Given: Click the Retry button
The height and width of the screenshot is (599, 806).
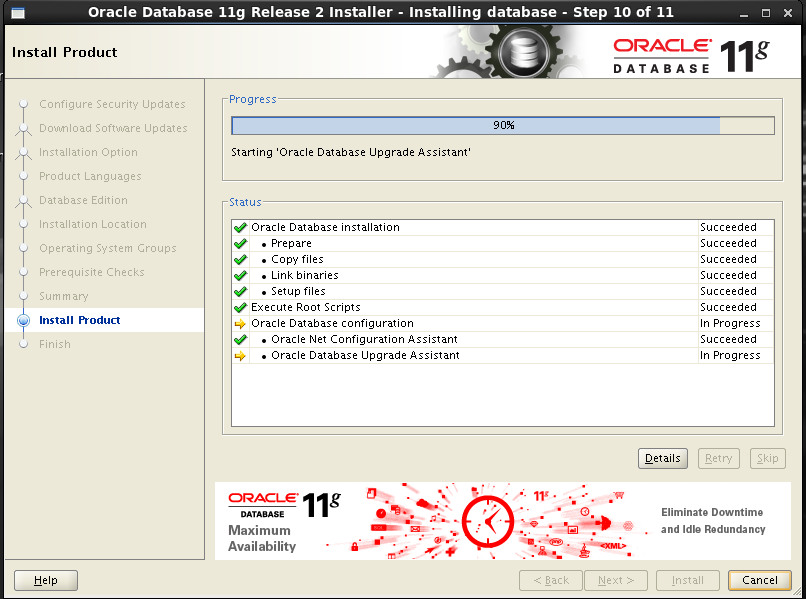Looking at the screenshot, I should (718, 458).
